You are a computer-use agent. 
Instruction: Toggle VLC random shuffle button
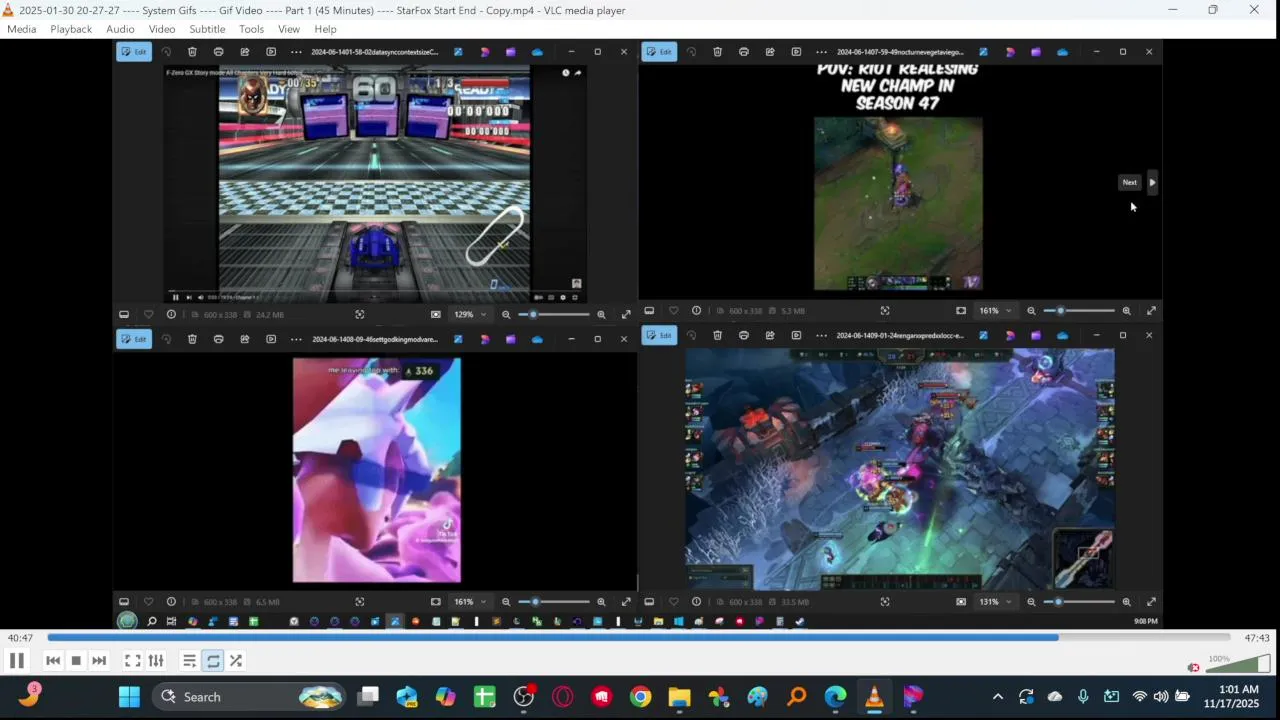coord(236,661)
